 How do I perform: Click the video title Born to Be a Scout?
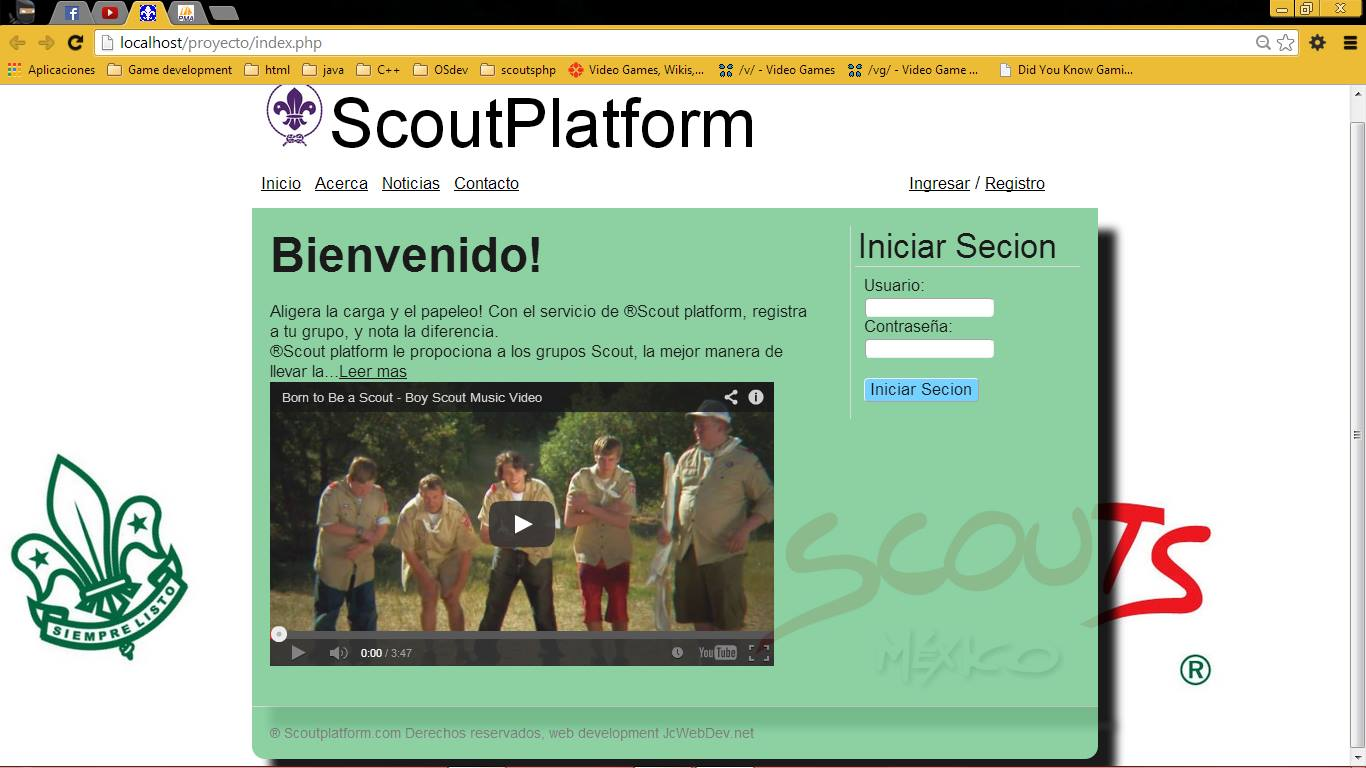pos(412,397)
